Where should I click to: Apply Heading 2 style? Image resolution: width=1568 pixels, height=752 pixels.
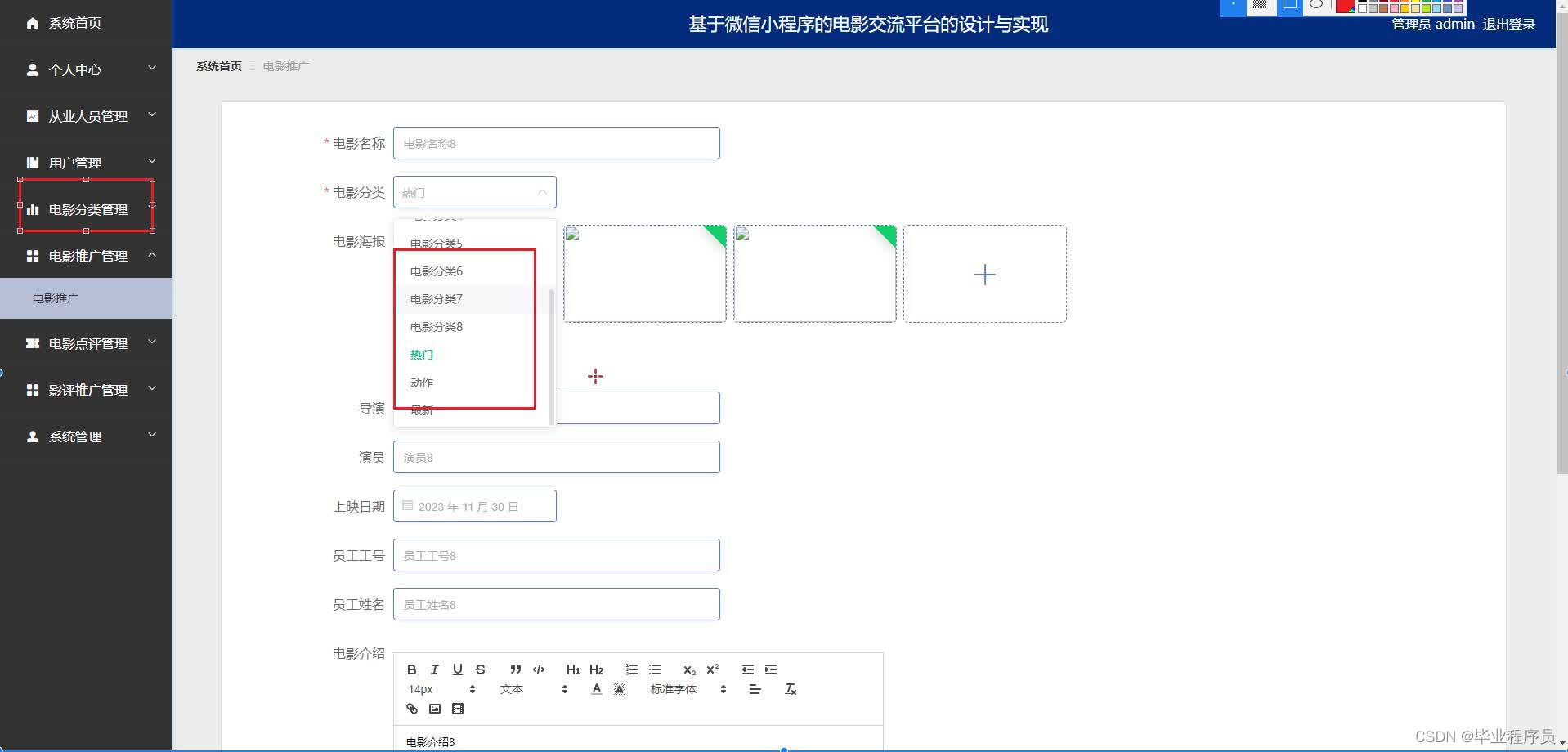[x=596, y=669]
